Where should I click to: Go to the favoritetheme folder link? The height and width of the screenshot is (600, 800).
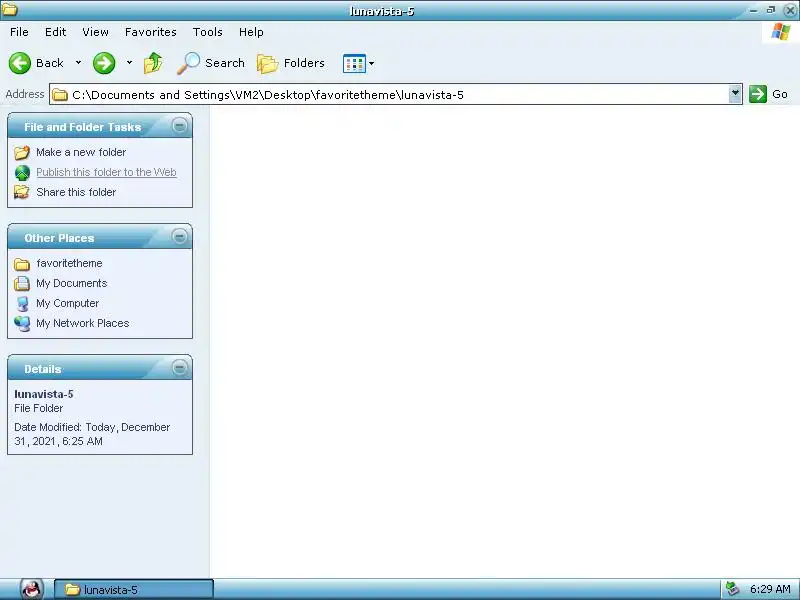point(69,263)
